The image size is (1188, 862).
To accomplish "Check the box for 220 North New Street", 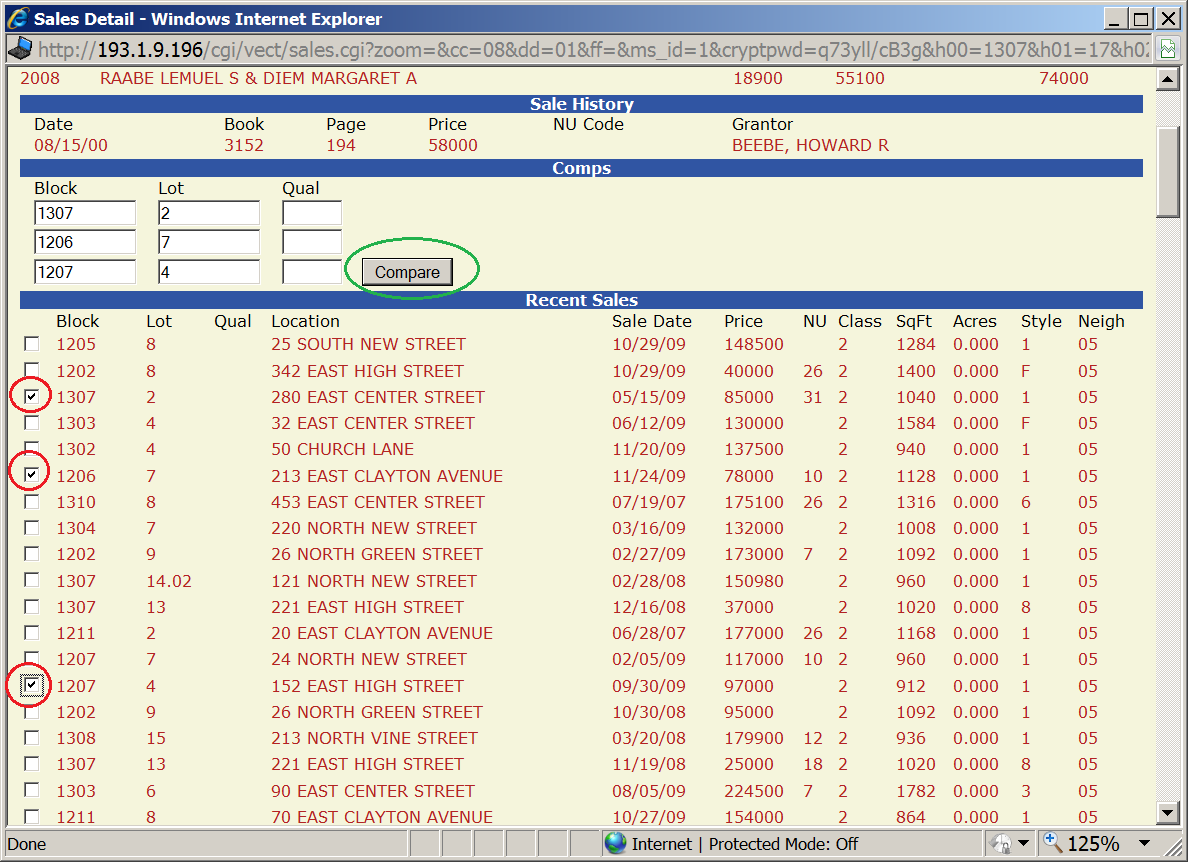I will point(32,527).
